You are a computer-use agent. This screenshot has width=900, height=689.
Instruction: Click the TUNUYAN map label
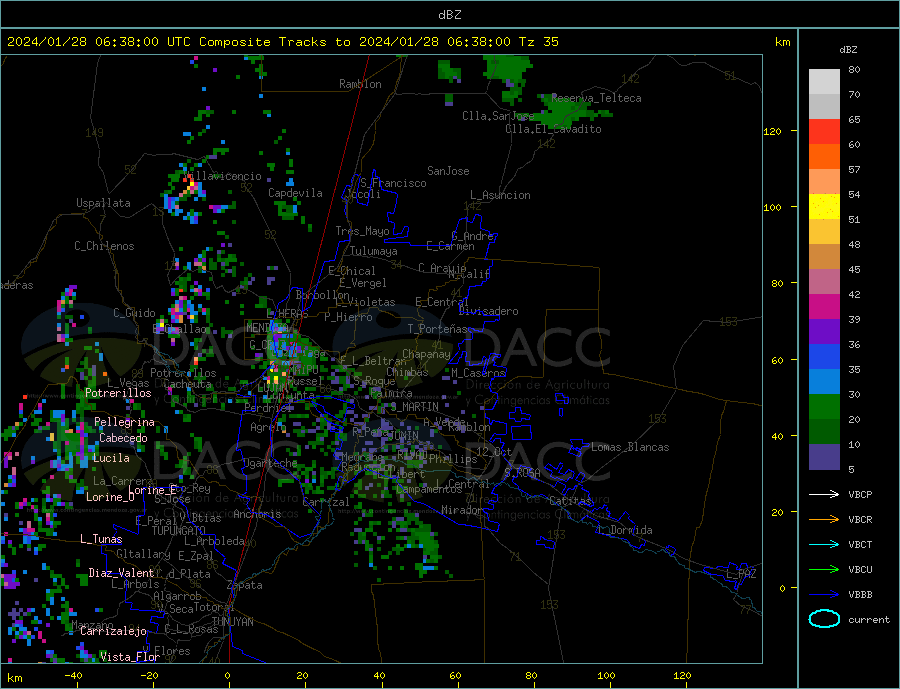(x=232, y=622)
